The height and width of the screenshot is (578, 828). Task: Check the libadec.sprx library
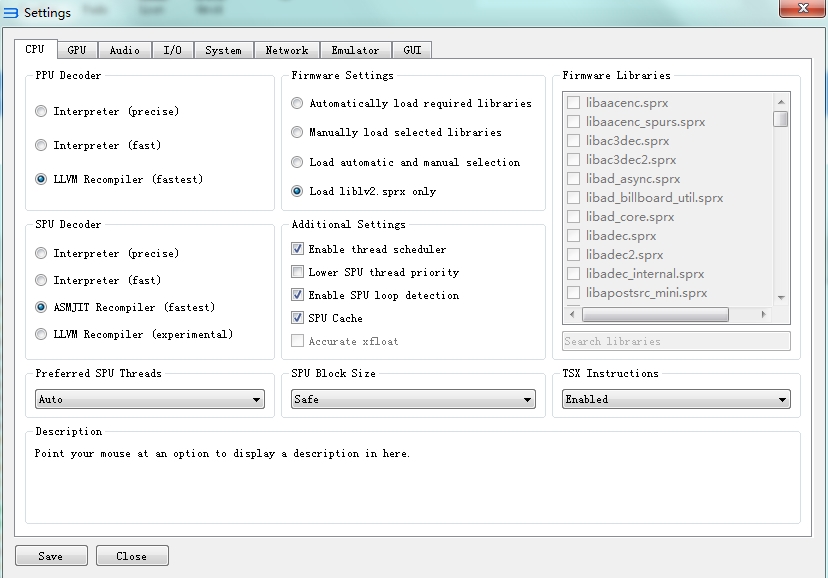click(x=573, y=235)
